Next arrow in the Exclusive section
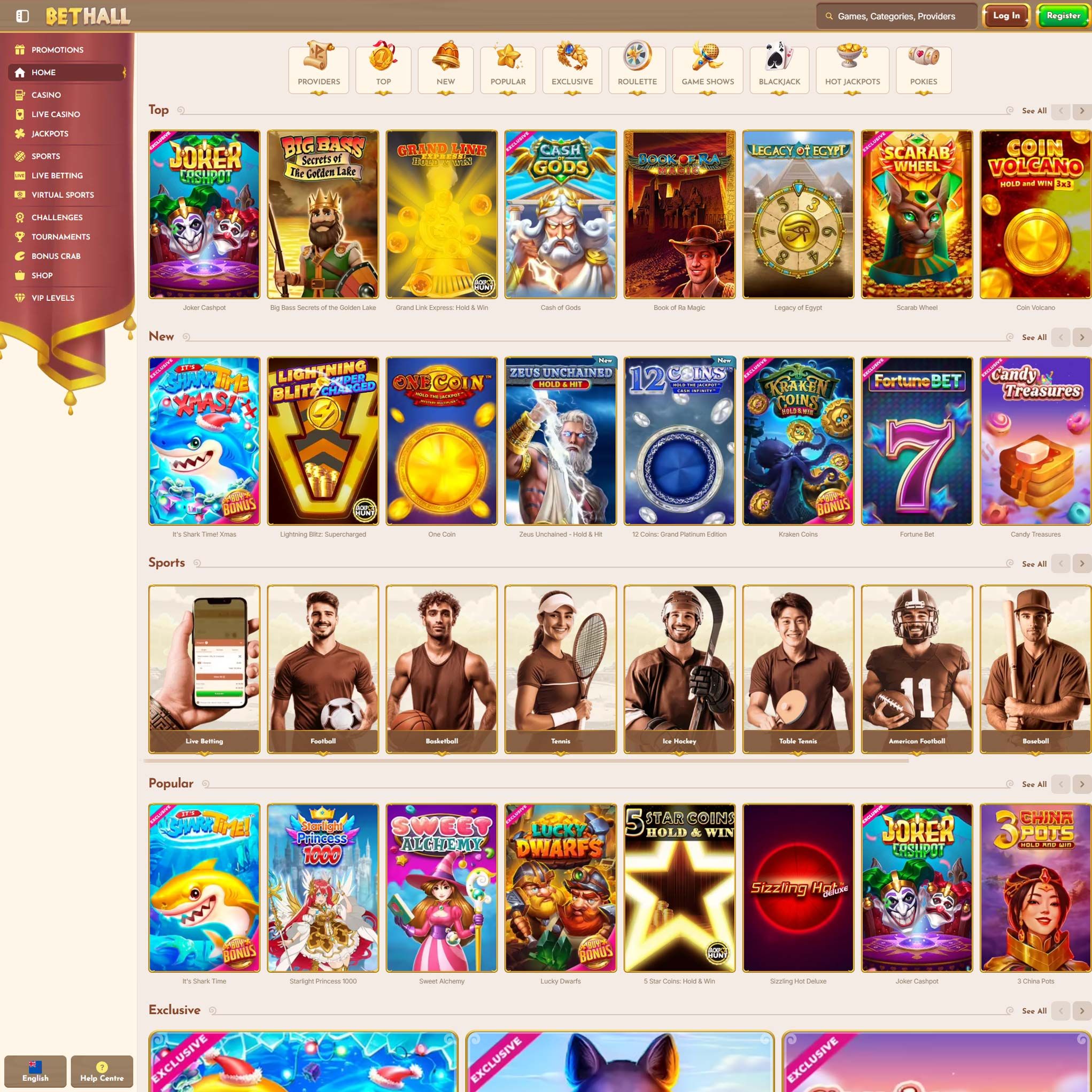 pyautogui.click(x=1082, y=1011)
